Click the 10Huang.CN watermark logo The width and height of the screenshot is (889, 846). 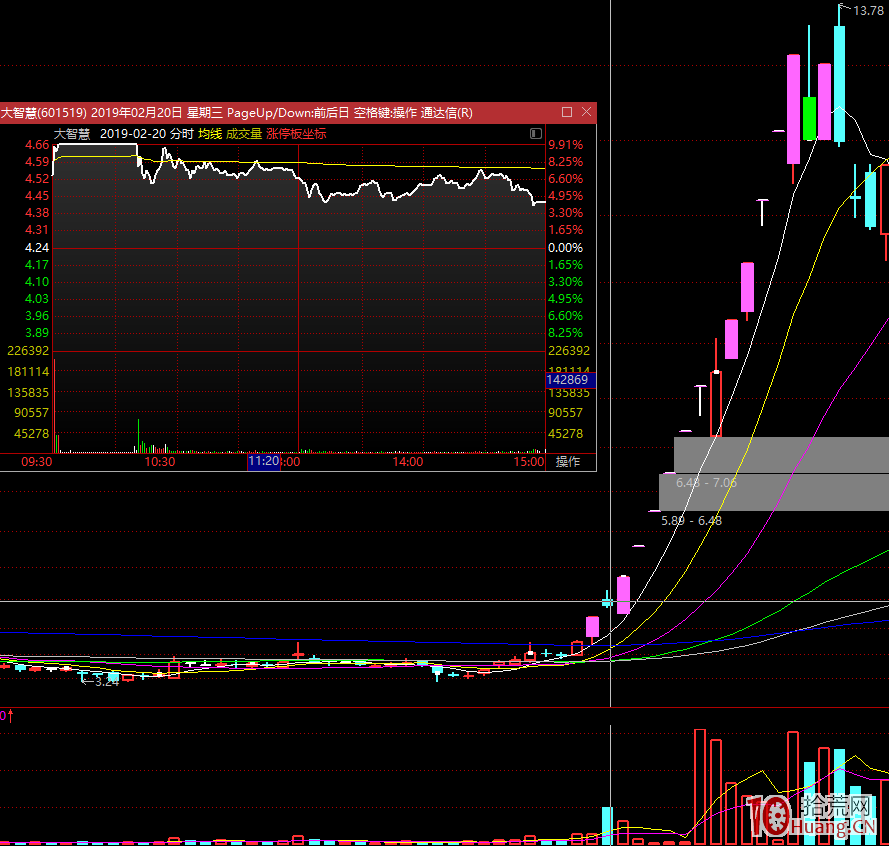pyautogui.click(x=811, y=815)
